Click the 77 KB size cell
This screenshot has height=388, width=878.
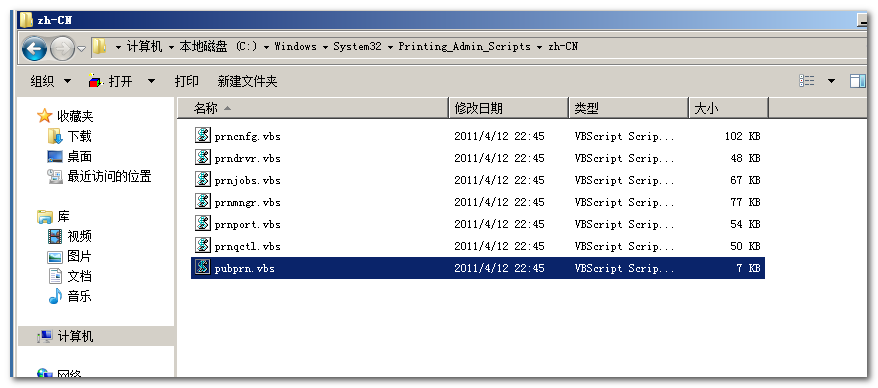(745, 202)
